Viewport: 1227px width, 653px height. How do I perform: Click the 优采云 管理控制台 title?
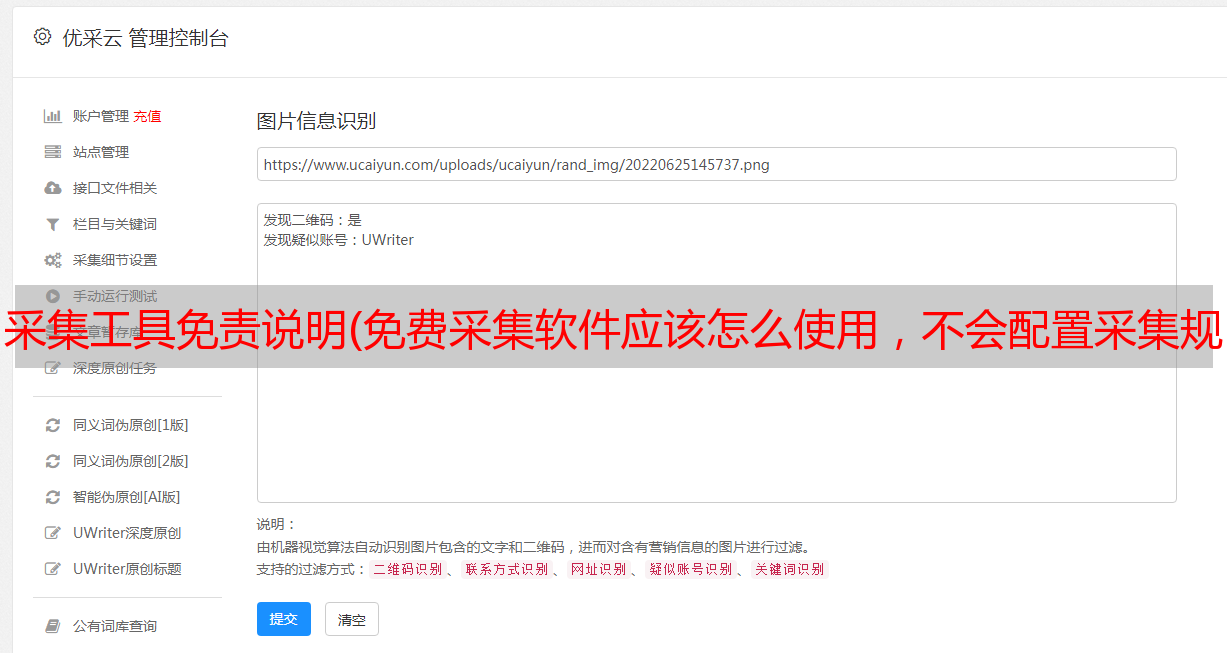(146, 38)
